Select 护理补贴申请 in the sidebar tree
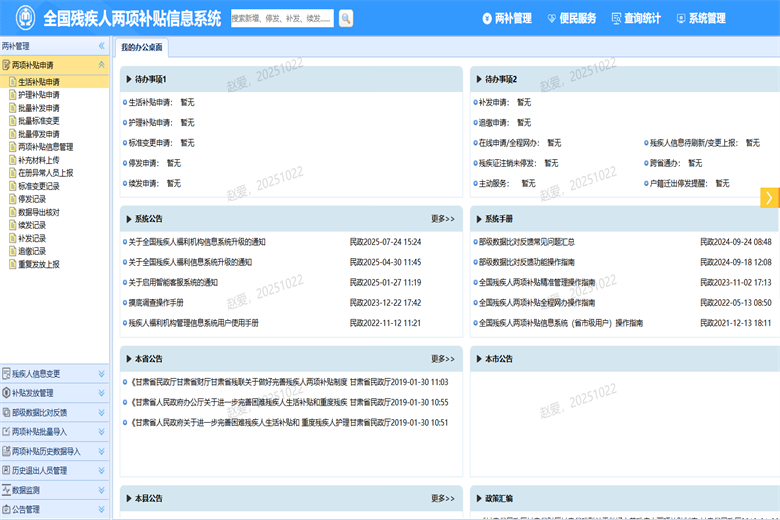This screenshot has width=780, height=520. 38,95
